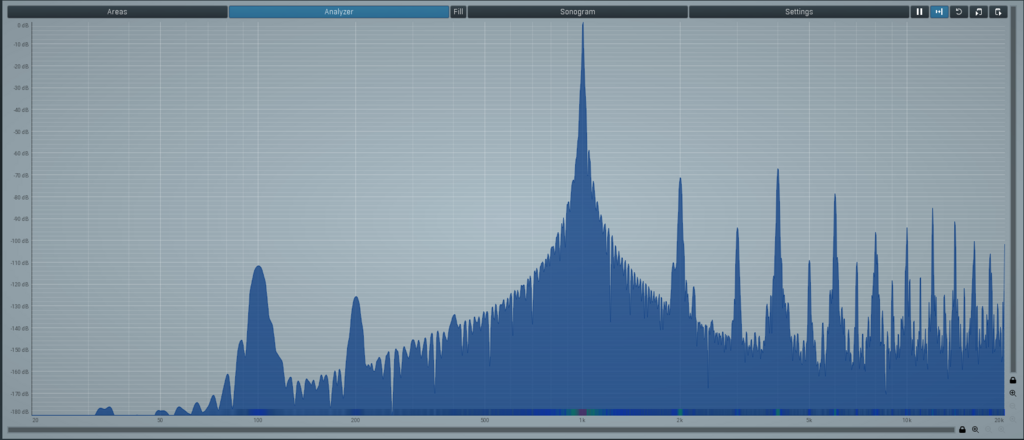Click the 5k frequency axis label
The width and height of the screenshot is (1024, 440).
[809, 420]
